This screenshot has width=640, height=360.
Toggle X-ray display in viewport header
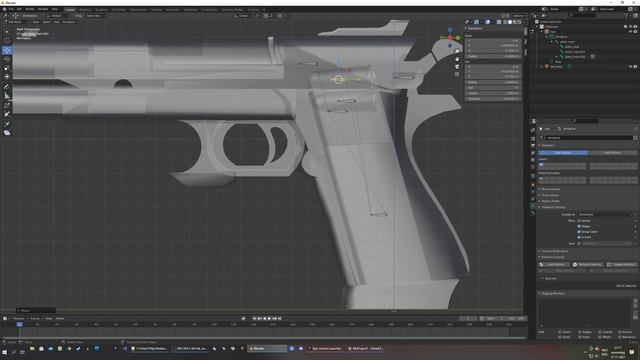click(499, 22)
